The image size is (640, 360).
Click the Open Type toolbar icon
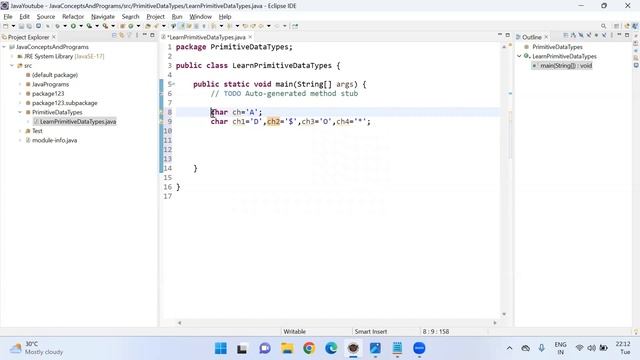click(148, 26)
